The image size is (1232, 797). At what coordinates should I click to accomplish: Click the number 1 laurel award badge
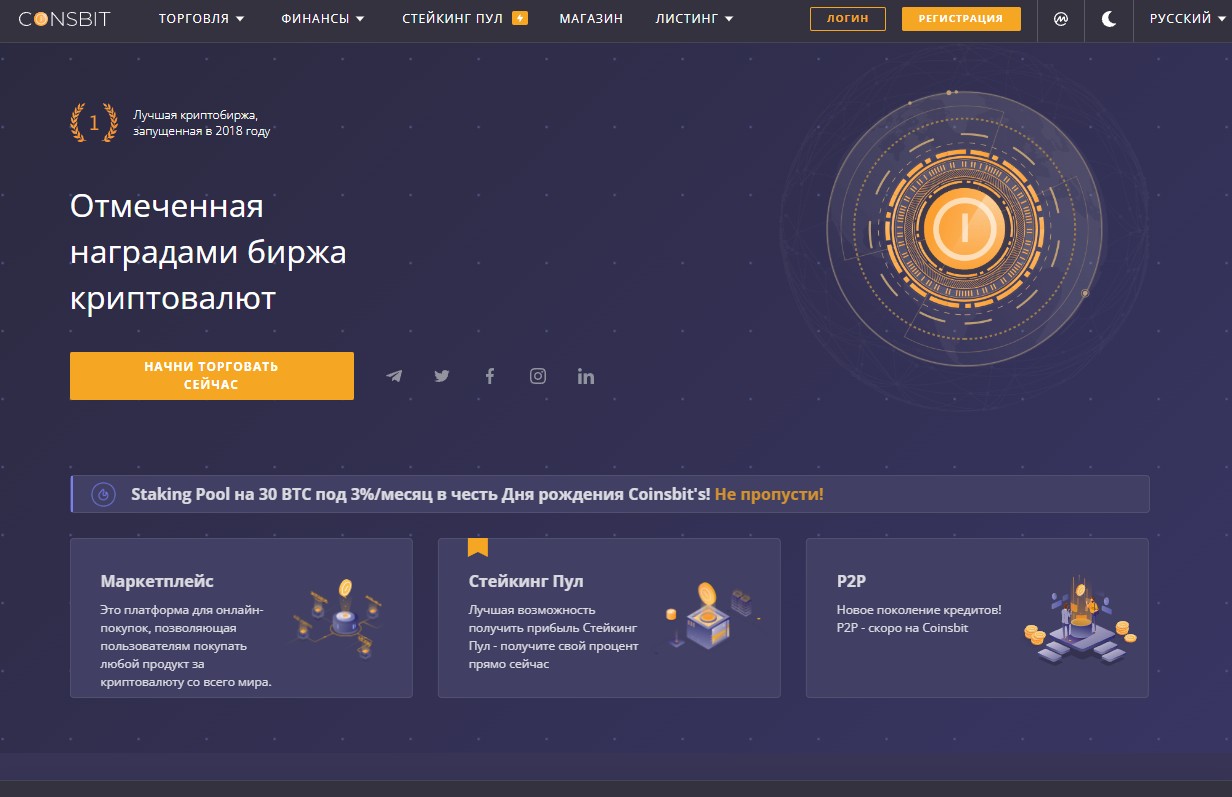click(94, 123)
